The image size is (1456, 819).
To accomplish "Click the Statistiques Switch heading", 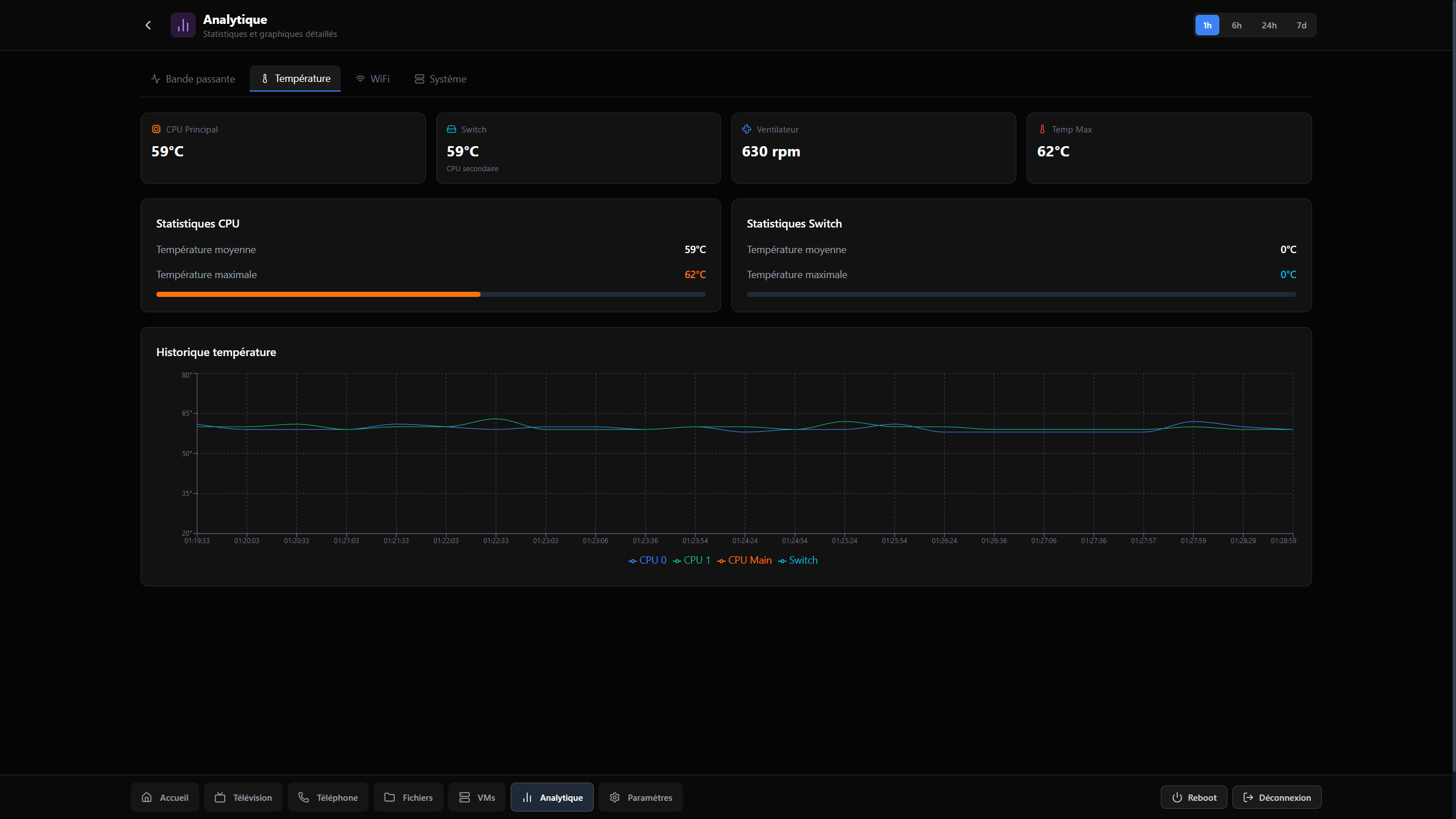I will tap(794, 224).
